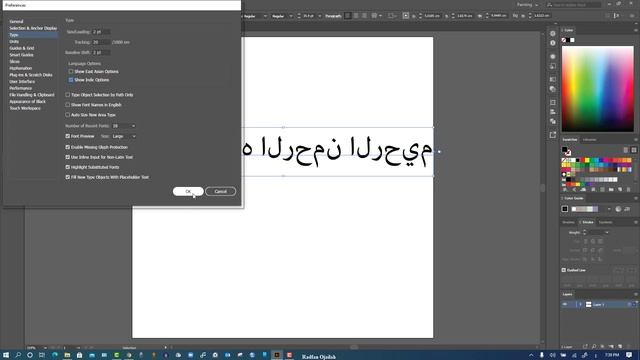This screenshot has height=360, width=640.
Task: Toggle the Font Preview checkbox
Action: pyautogui.click(x=68, y=136)
